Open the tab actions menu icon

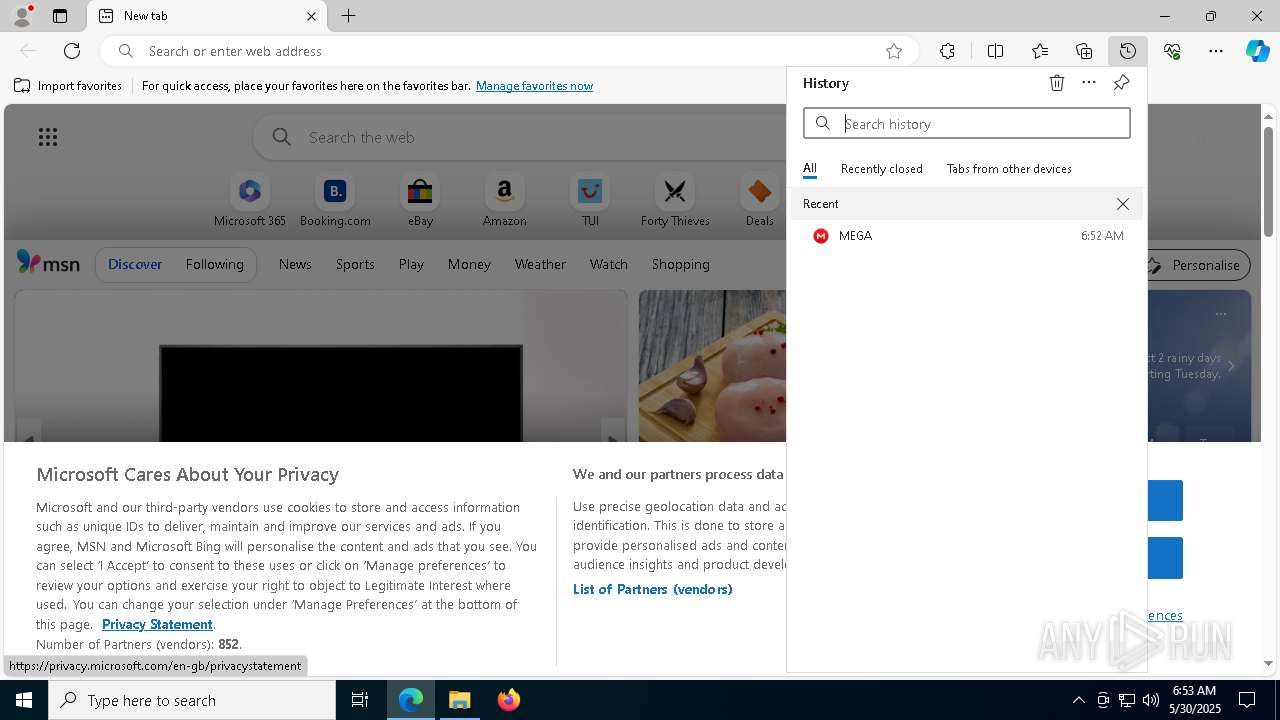(x=60, y=16)
